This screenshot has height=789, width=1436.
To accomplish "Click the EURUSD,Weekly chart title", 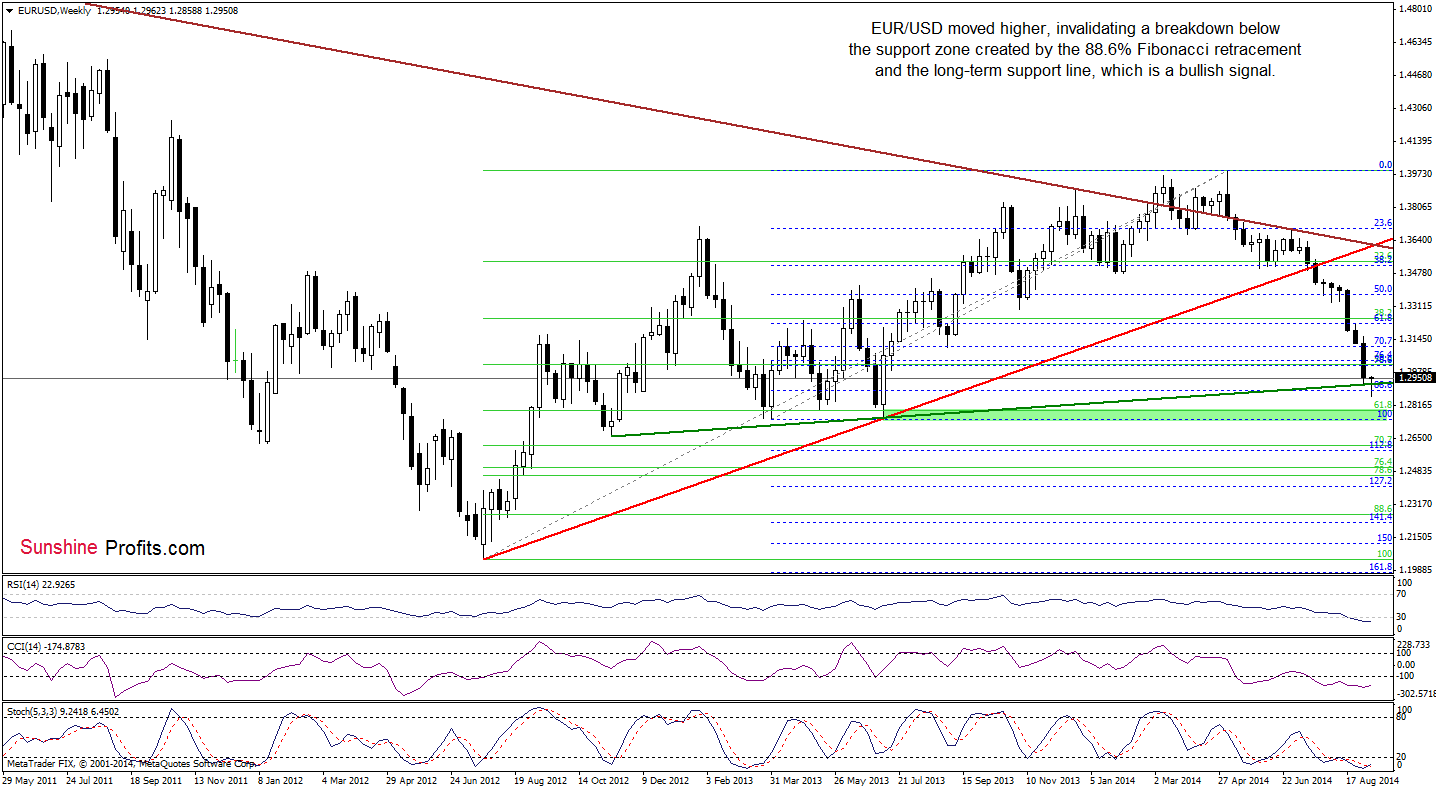I will tap(53, 10).
